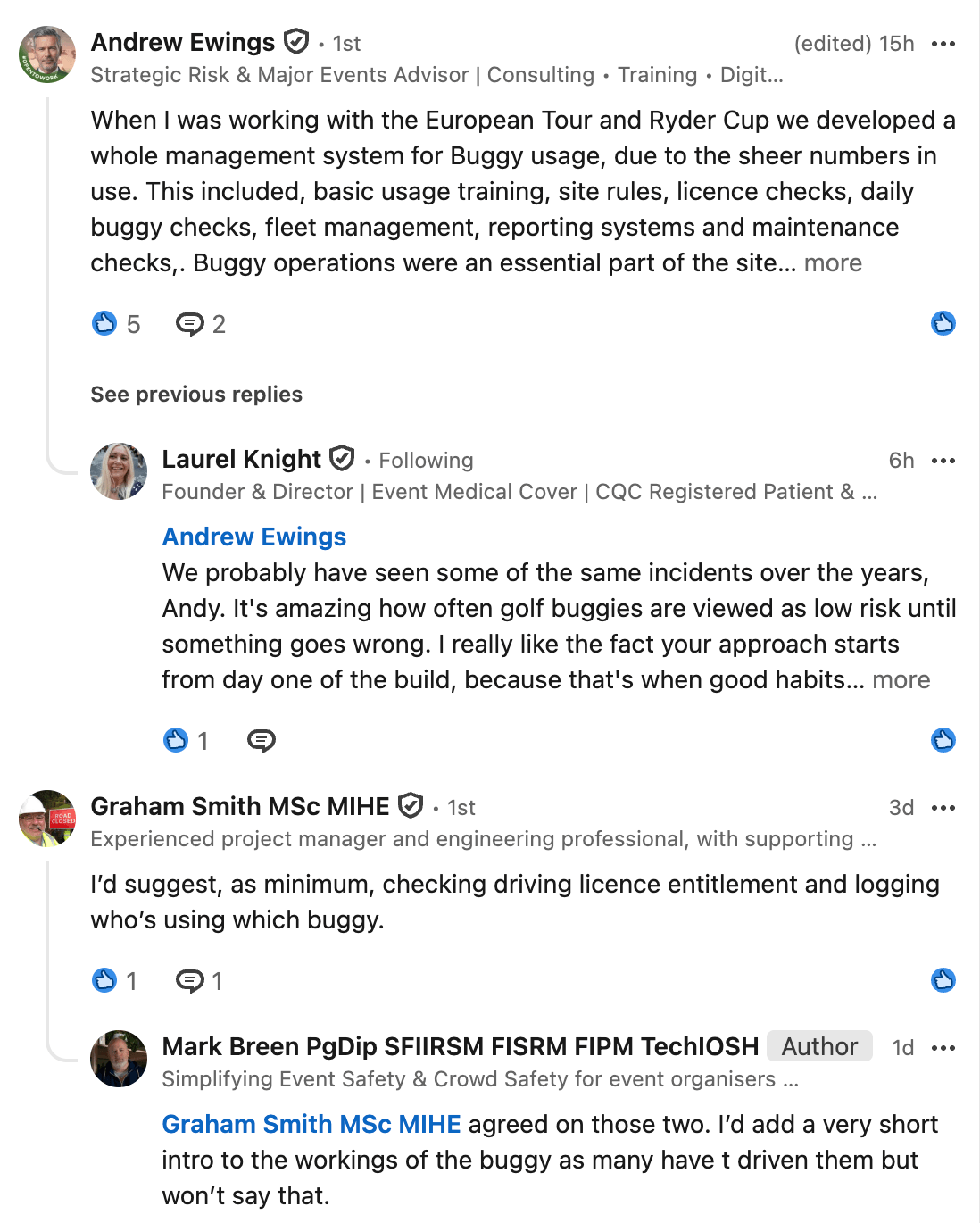Click reply icon under Laurel Knight's reply

(261, 741)
